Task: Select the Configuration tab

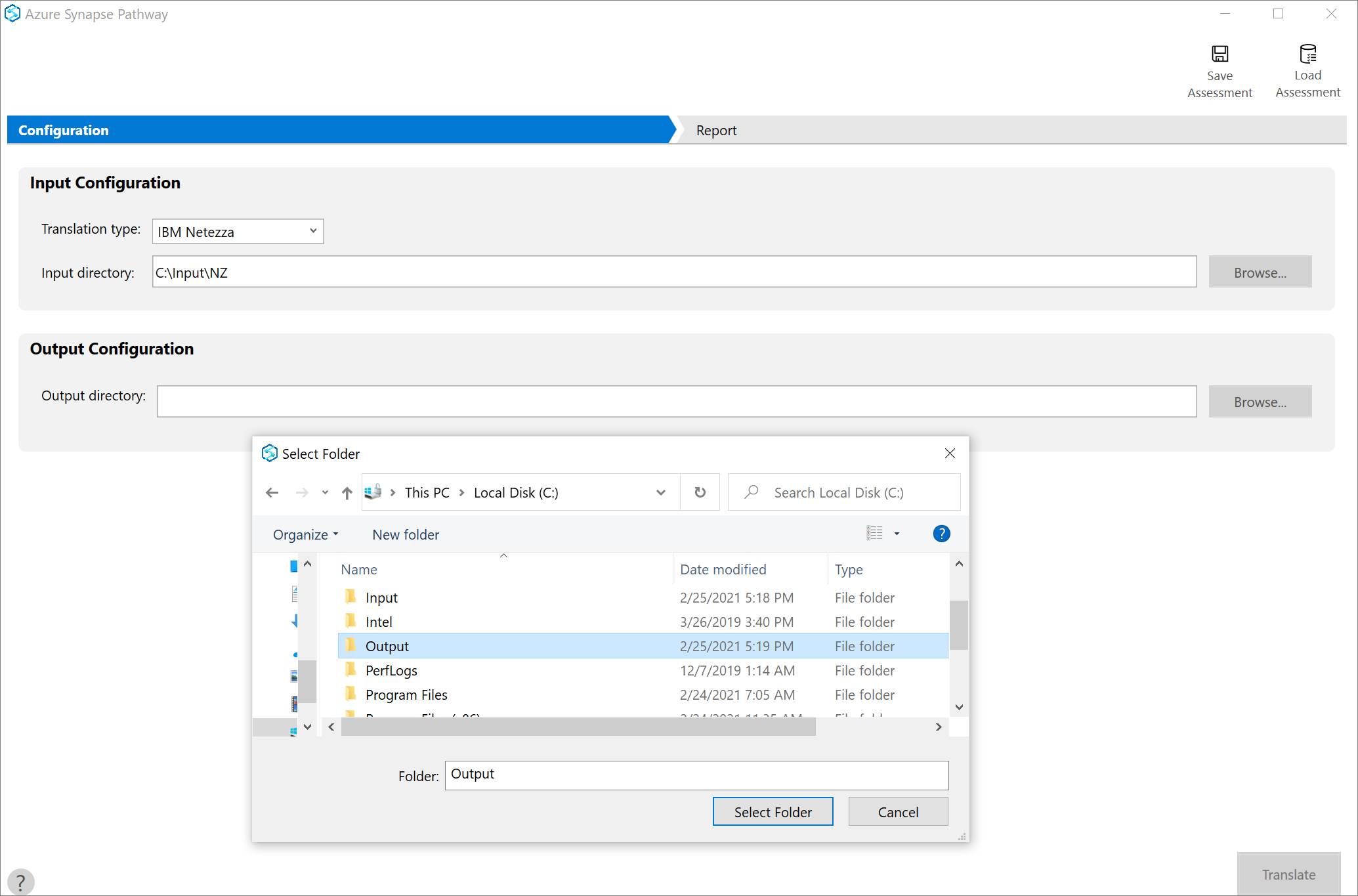Action: [x=339, y=130]
